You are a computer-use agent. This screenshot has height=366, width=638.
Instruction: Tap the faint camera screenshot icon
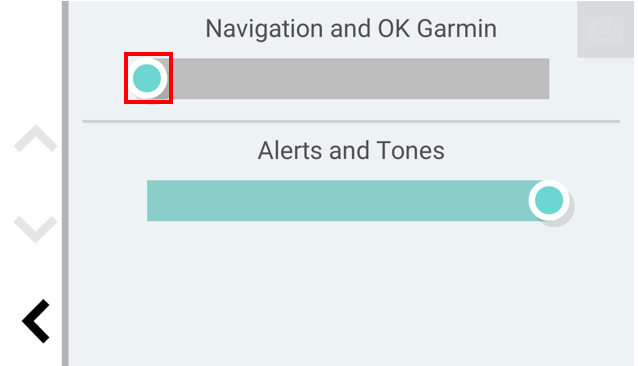[x=605, y=29]
